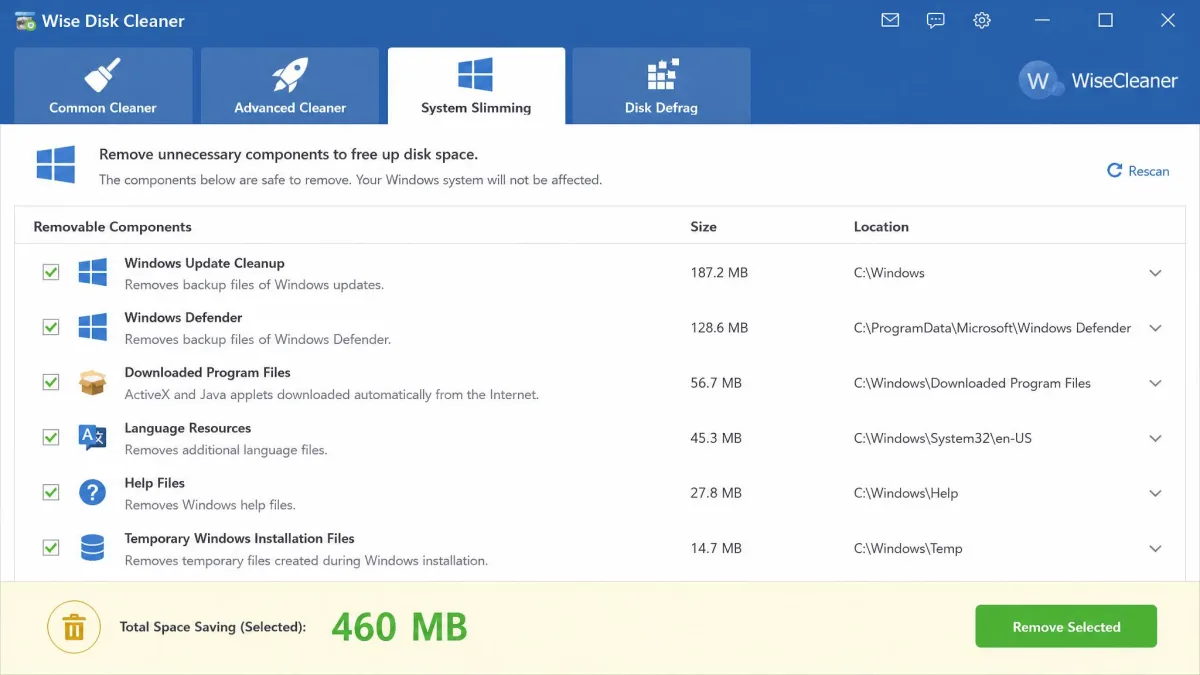The height and width of the screenshot is (675, 1200).
Task: Expand Windows Defender row chevron
Action: 1155,328
